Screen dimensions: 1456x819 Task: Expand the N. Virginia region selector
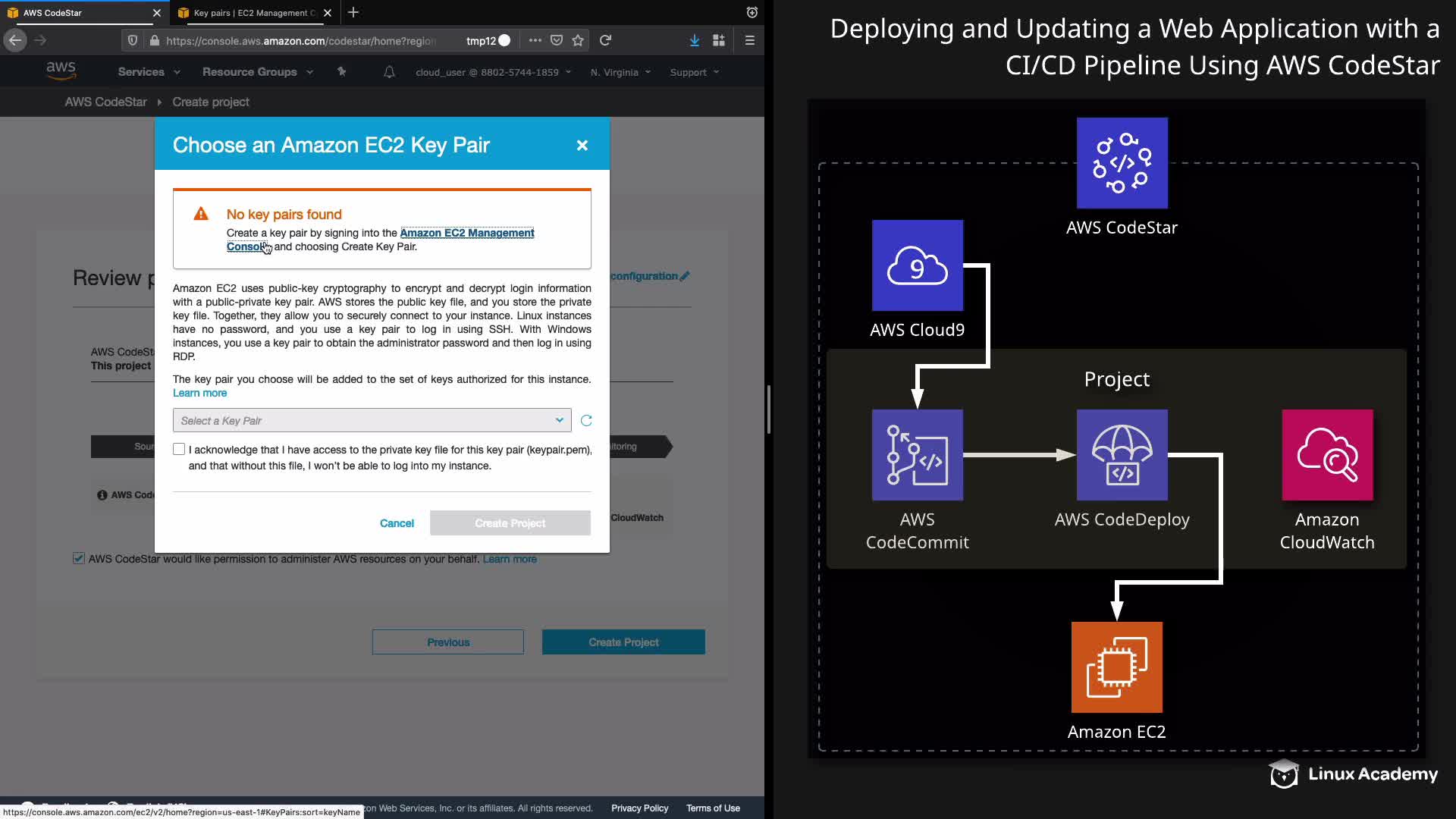[x=620, y=72]
